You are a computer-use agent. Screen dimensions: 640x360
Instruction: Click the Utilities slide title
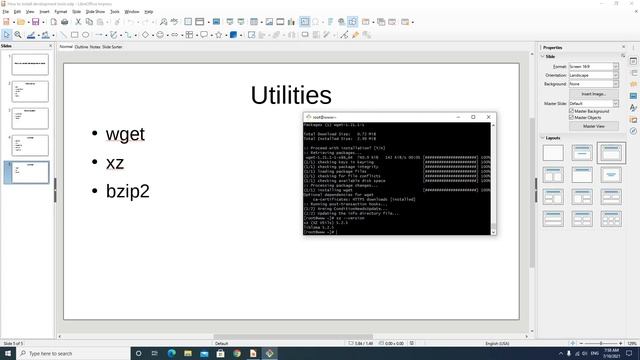pos(291,95)
